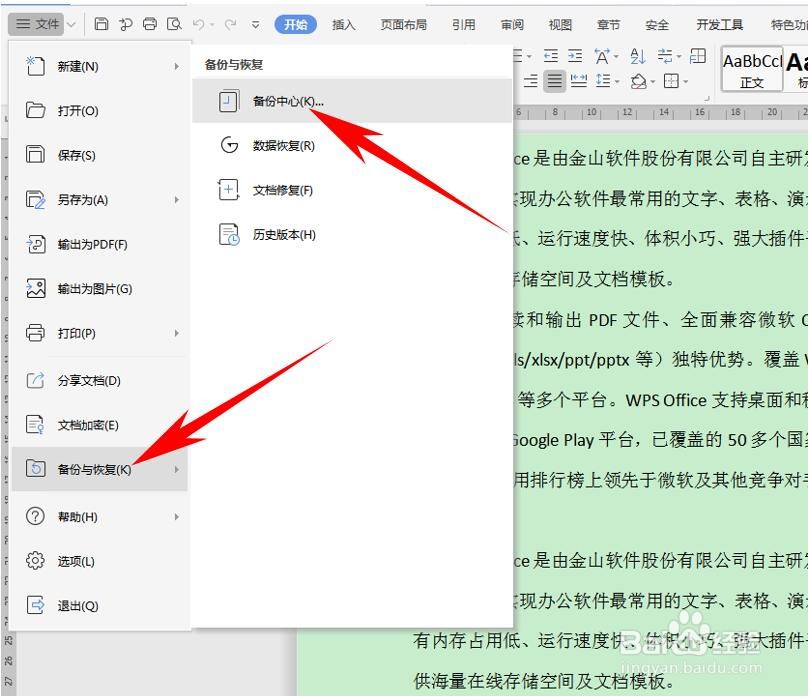Screen dimensions: 808x696
Task: Open 备份中心(K)... in the submenu
Action: pyautogui.click(x=352, y=101)
